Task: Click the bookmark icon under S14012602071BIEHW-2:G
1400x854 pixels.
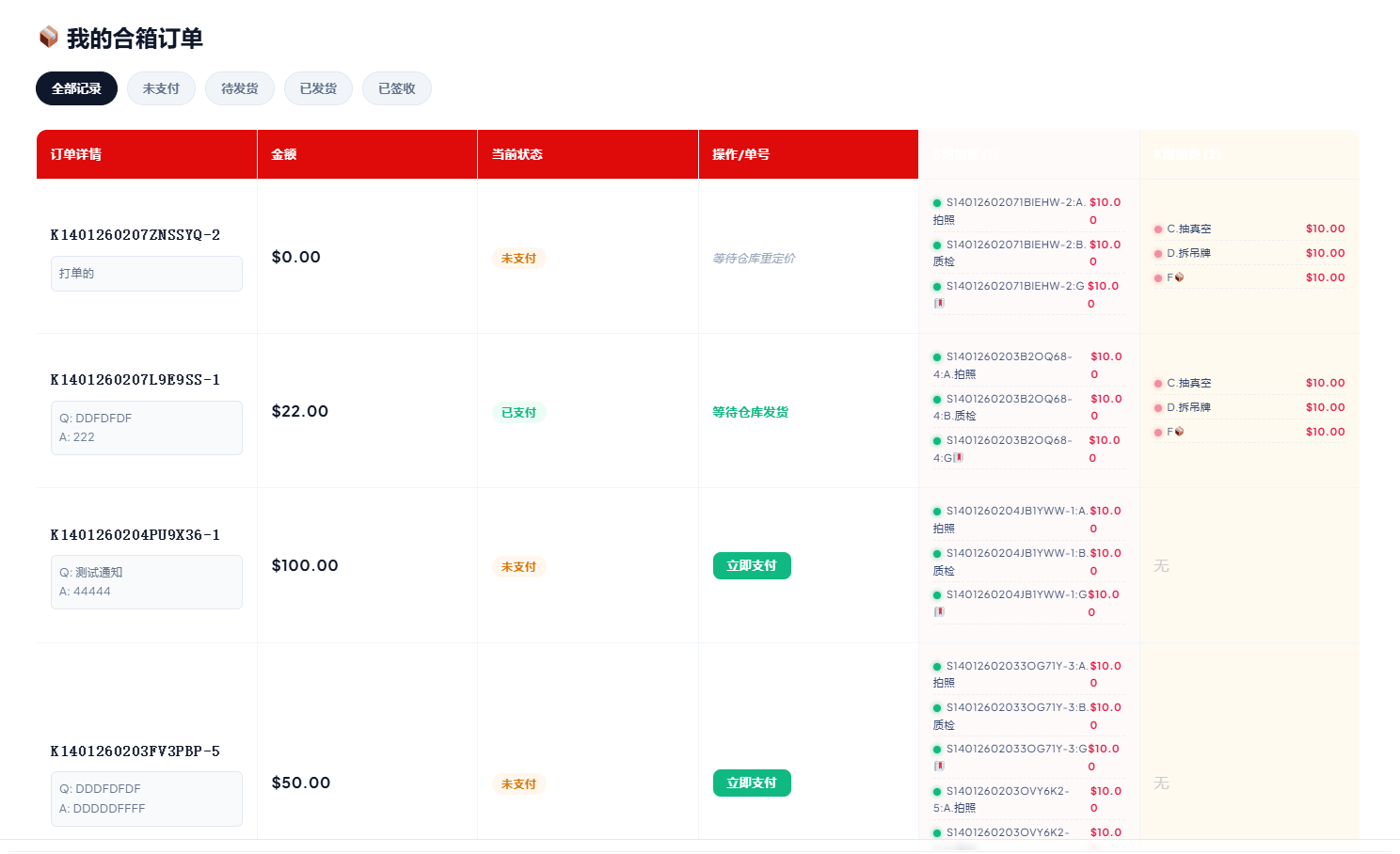Action: click(939, 304)
